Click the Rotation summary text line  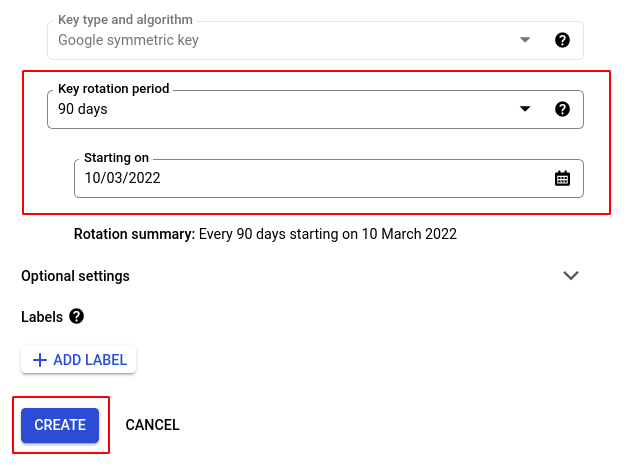pyautogui.click(x=265, y=234)
